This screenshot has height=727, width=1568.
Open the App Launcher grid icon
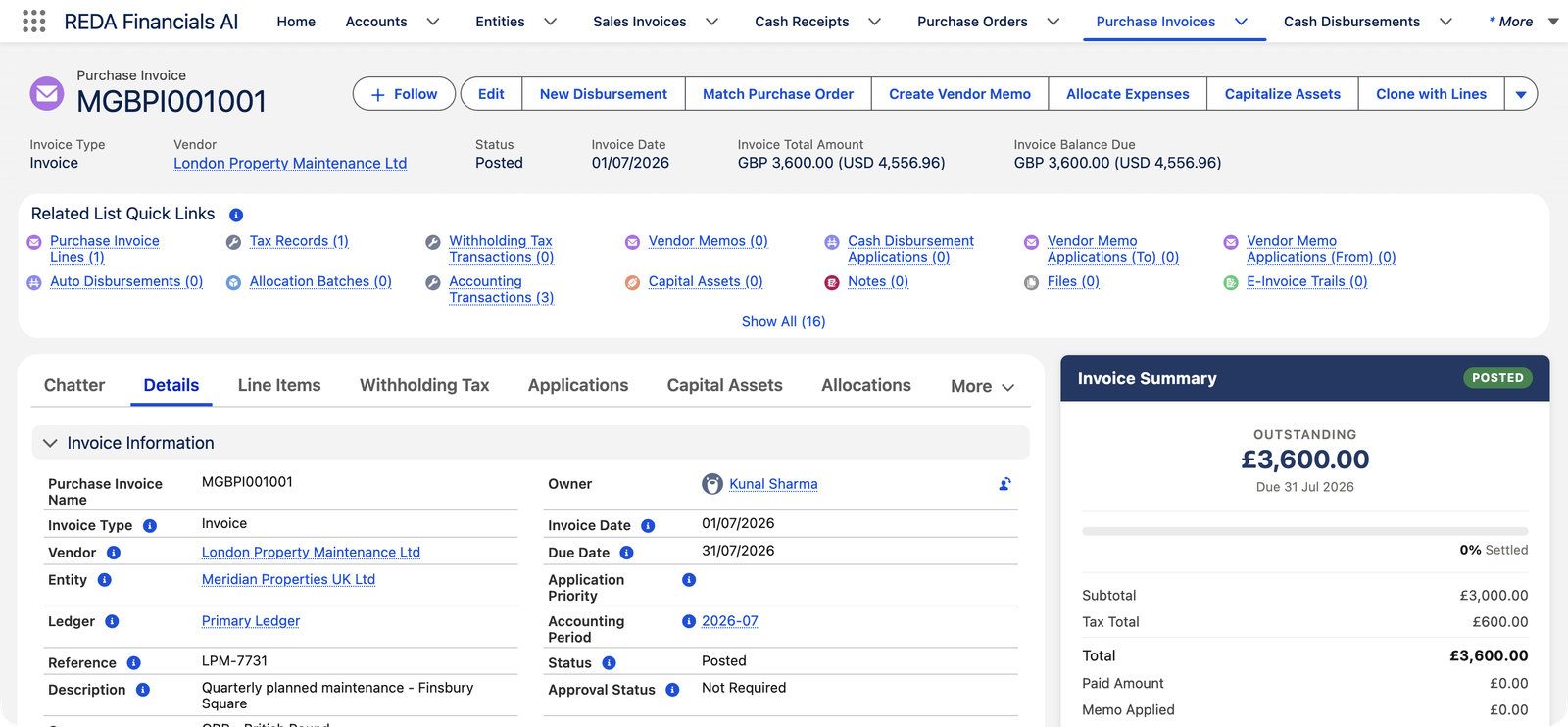(x=33, y=22)
